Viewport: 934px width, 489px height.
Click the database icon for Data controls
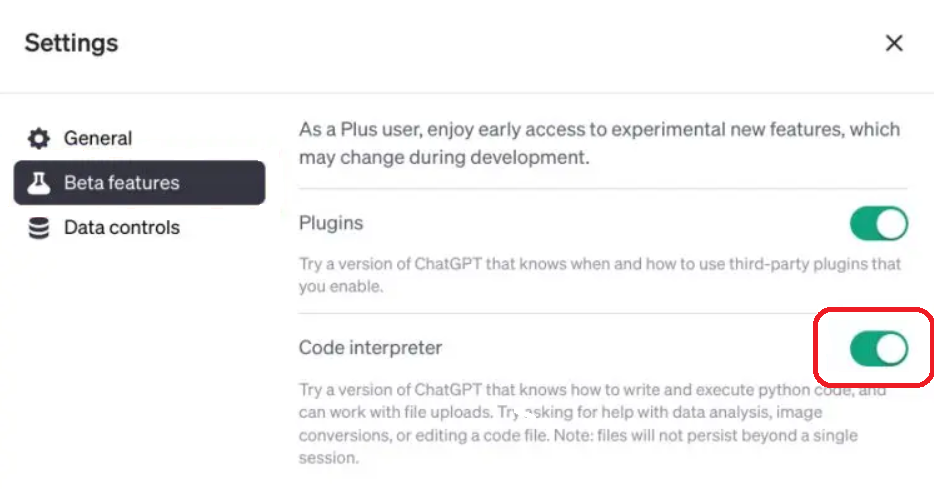39,228
